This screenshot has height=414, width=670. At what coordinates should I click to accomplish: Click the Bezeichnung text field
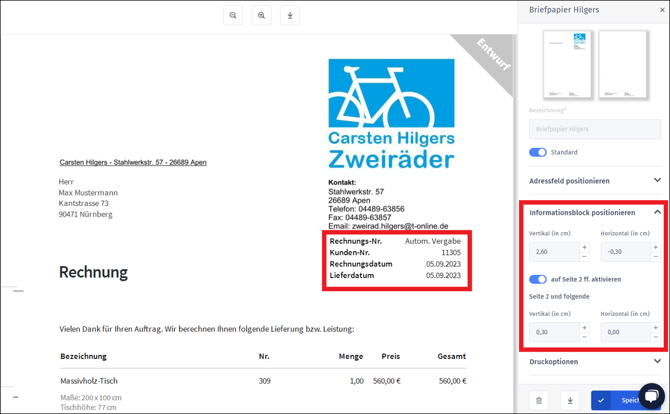(594, 129)
